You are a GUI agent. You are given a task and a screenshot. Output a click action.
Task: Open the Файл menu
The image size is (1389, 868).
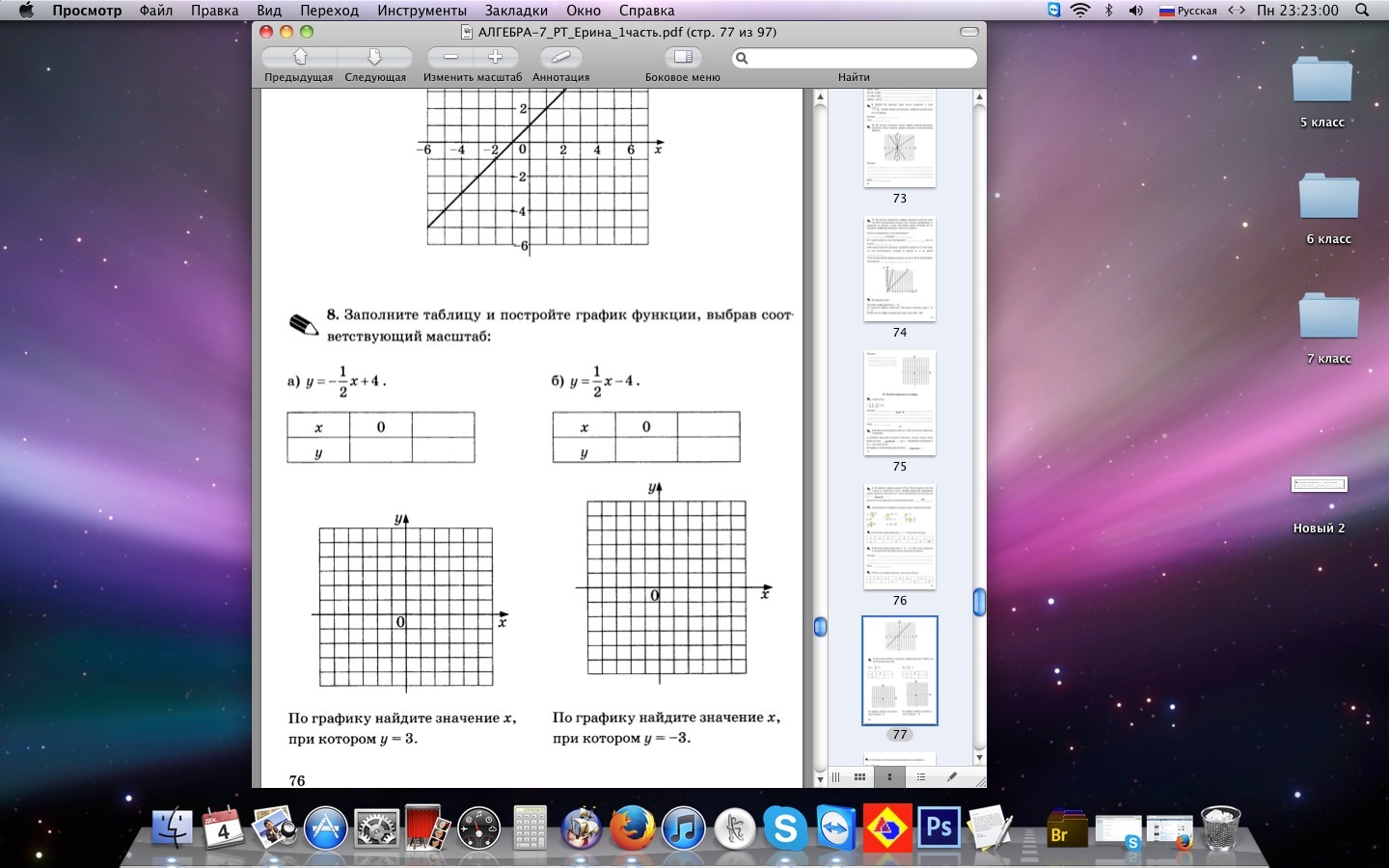point(155,11)
